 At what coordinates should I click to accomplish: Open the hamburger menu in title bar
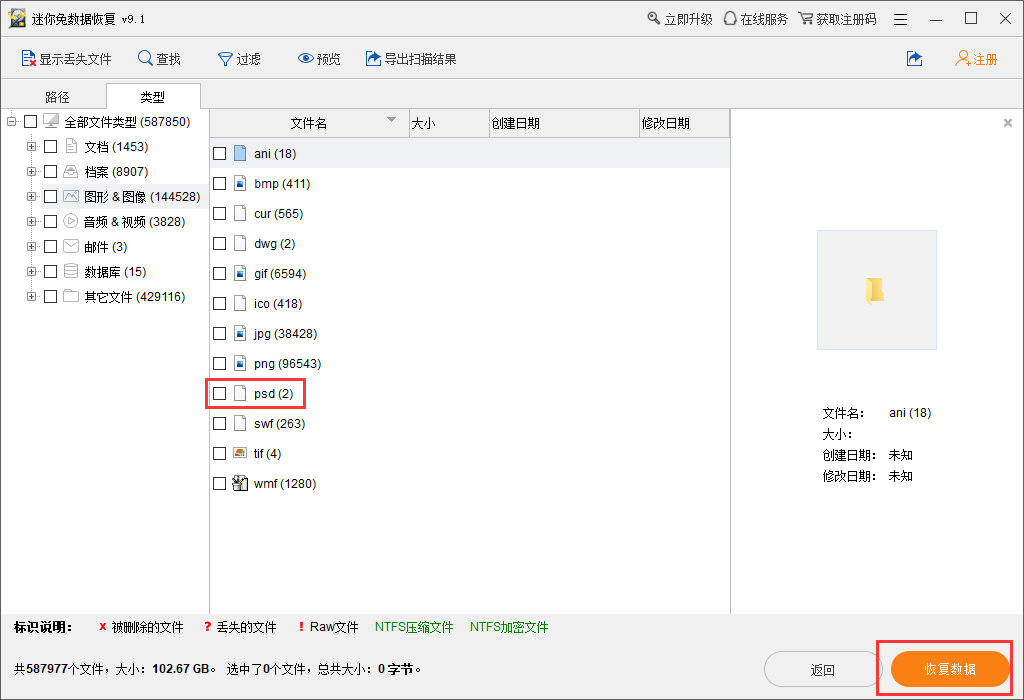coord(901,19)
